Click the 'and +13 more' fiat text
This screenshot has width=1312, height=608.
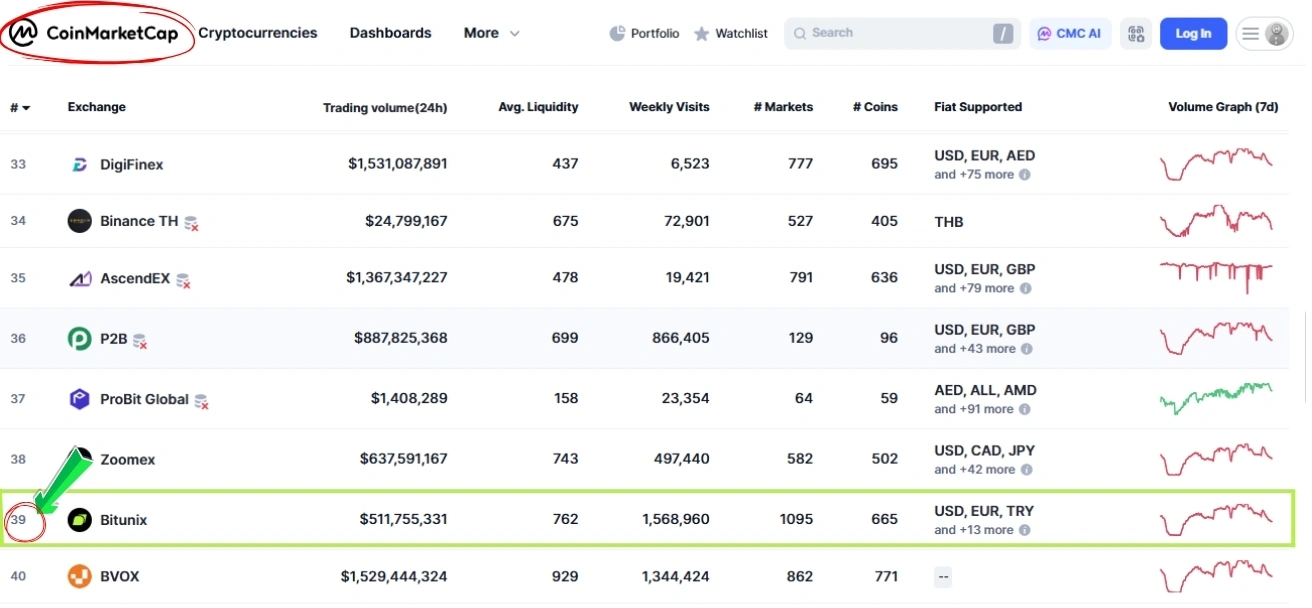coord(974,530)
